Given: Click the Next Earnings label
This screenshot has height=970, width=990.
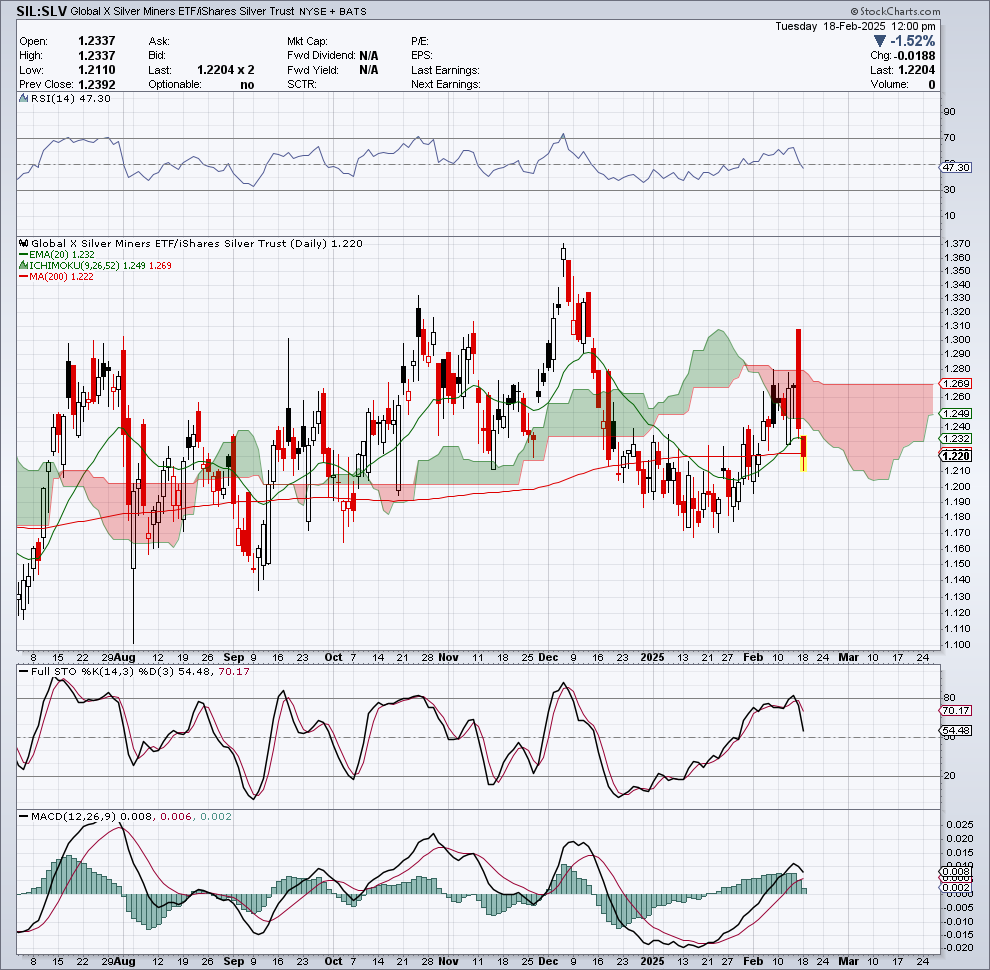Looking at the screenshot, I should [446, 85].
